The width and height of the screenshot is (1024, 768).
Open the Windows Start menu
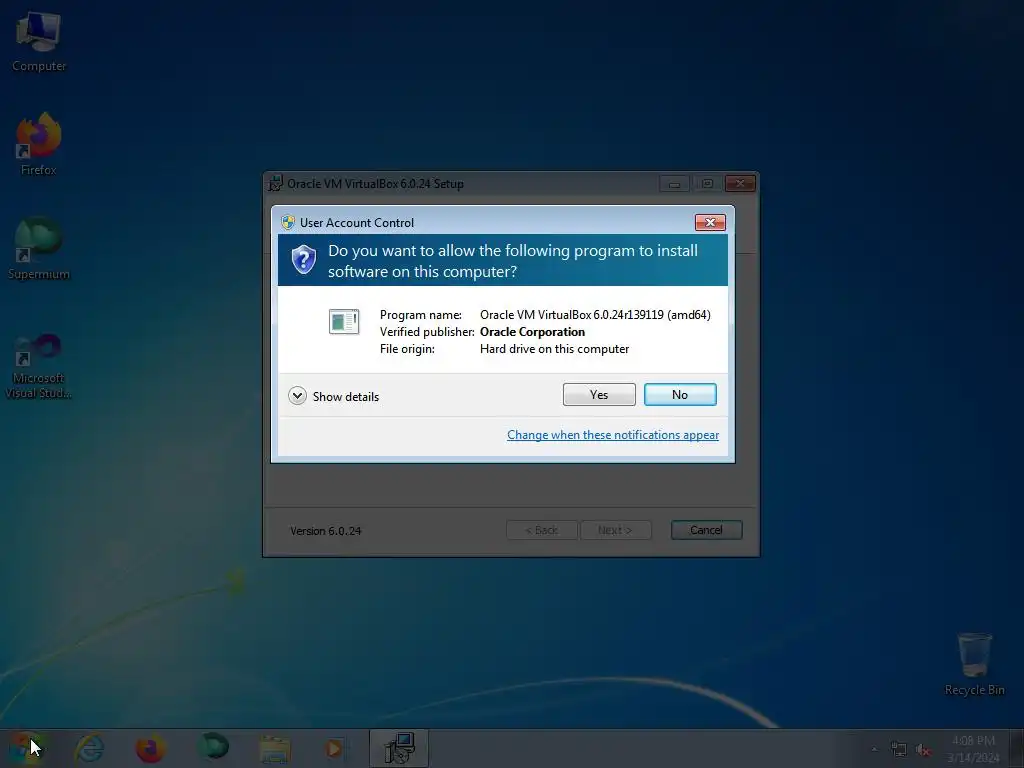point(25,748)
